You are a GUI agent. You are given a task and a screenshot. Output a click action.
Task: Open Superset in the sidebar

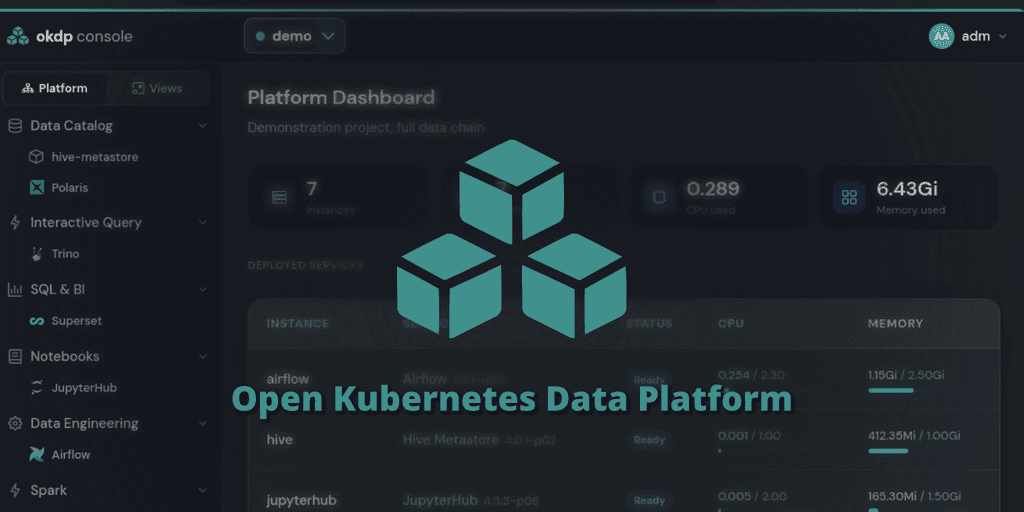tap(76, 321)
